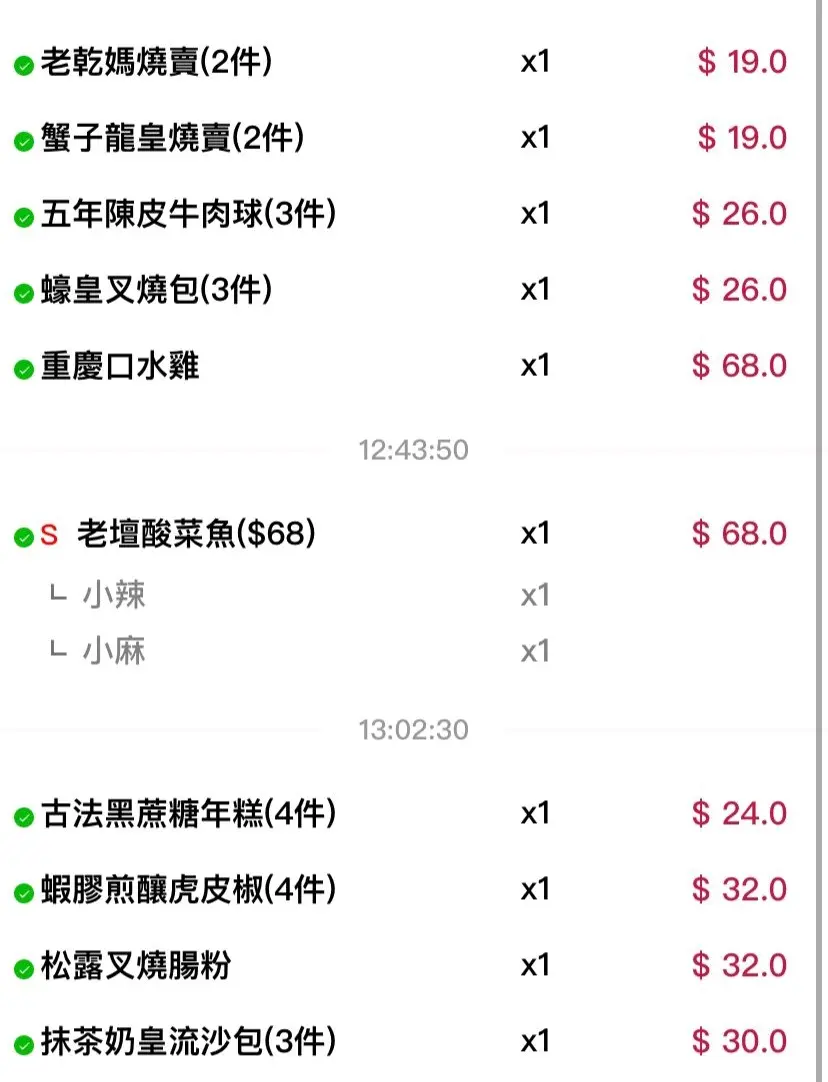Click green check icon for 蠔皇叉燒包
828x1082 pixels.
[24, 294]
